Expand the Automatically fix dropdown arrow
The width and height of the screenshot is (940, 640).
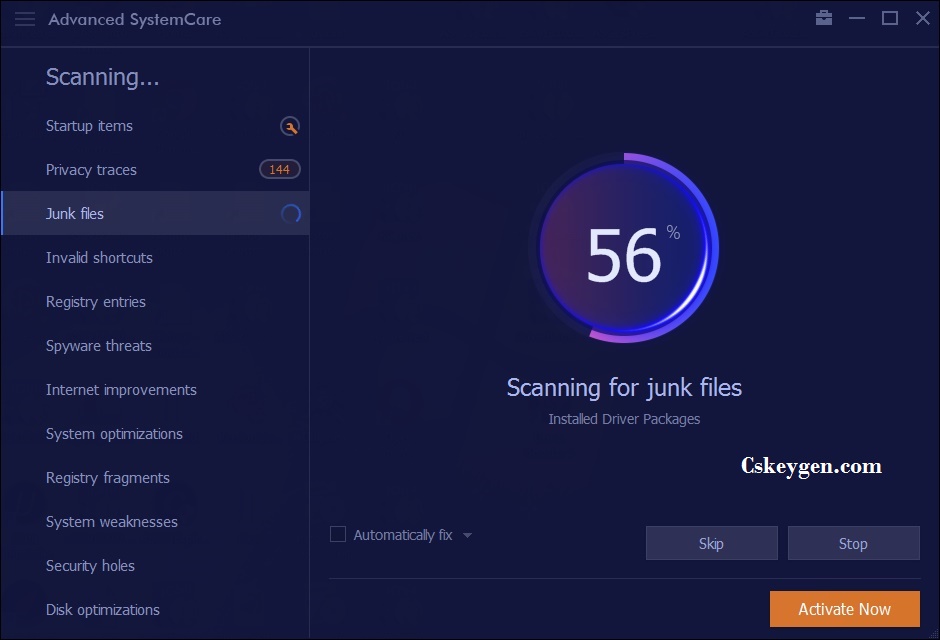(468, 535)
